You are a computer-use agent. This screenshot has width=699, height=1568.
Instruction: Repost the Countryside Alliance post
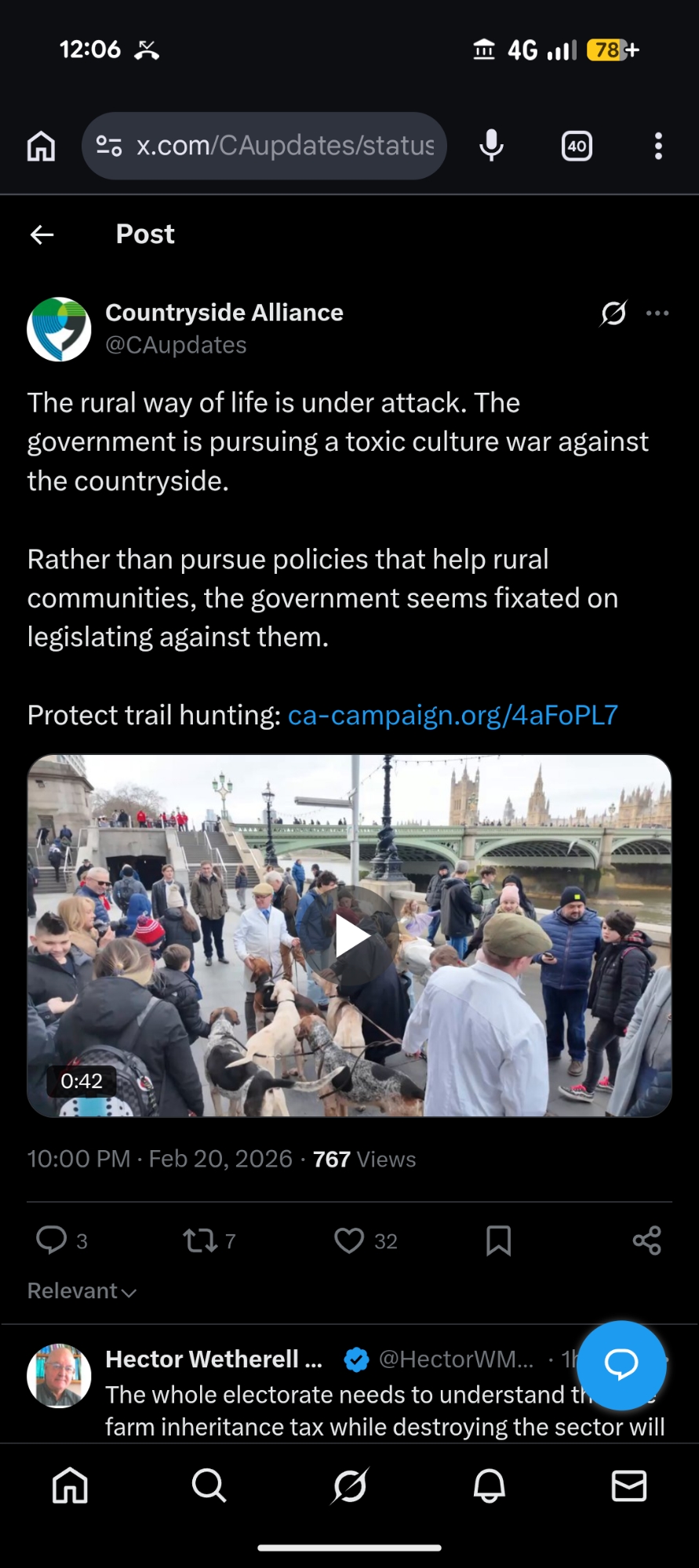(x=199, y=1240)
